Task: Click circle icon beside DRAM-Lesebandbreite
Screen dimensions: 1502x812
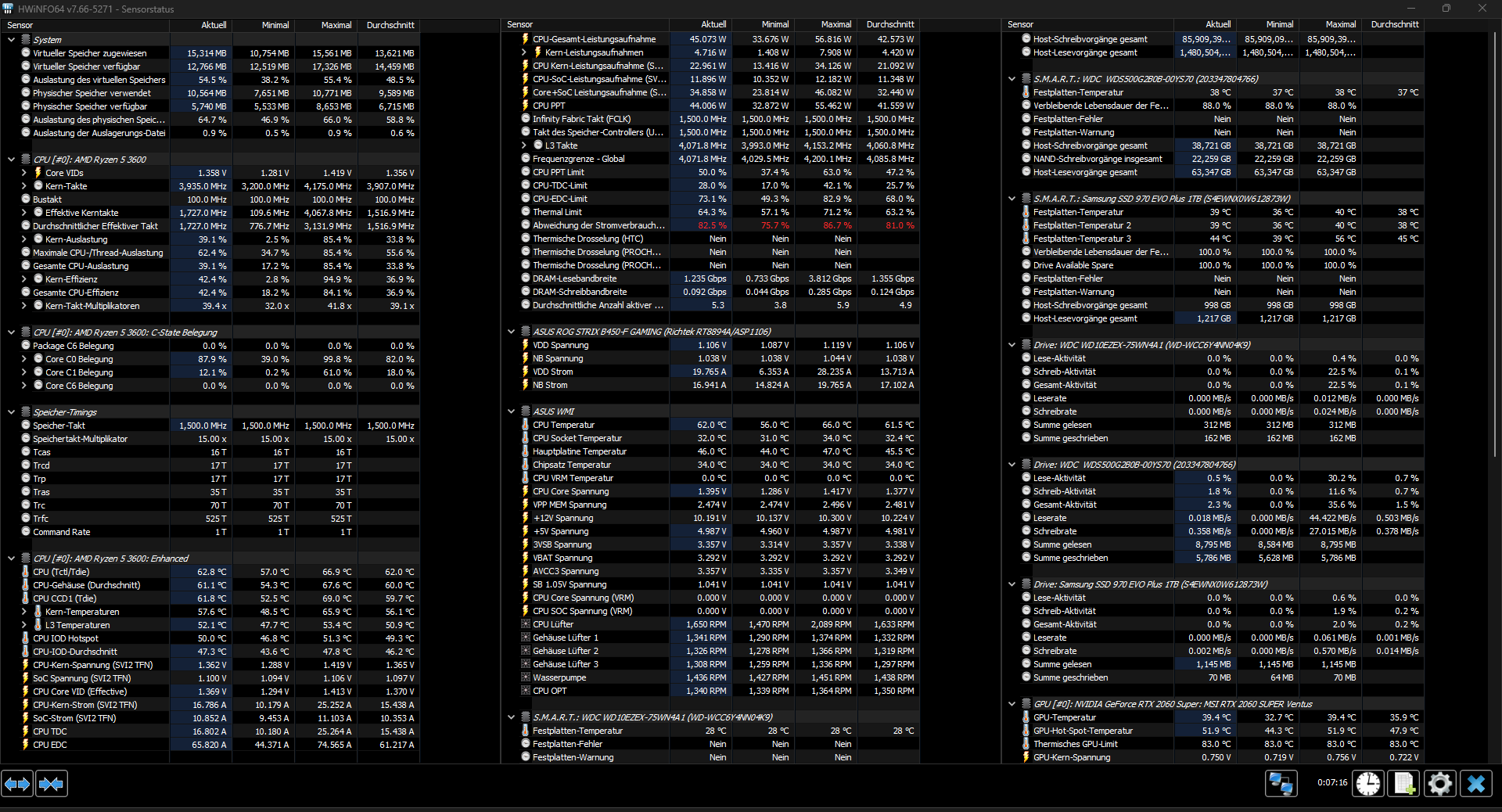Action: (526, 278)
